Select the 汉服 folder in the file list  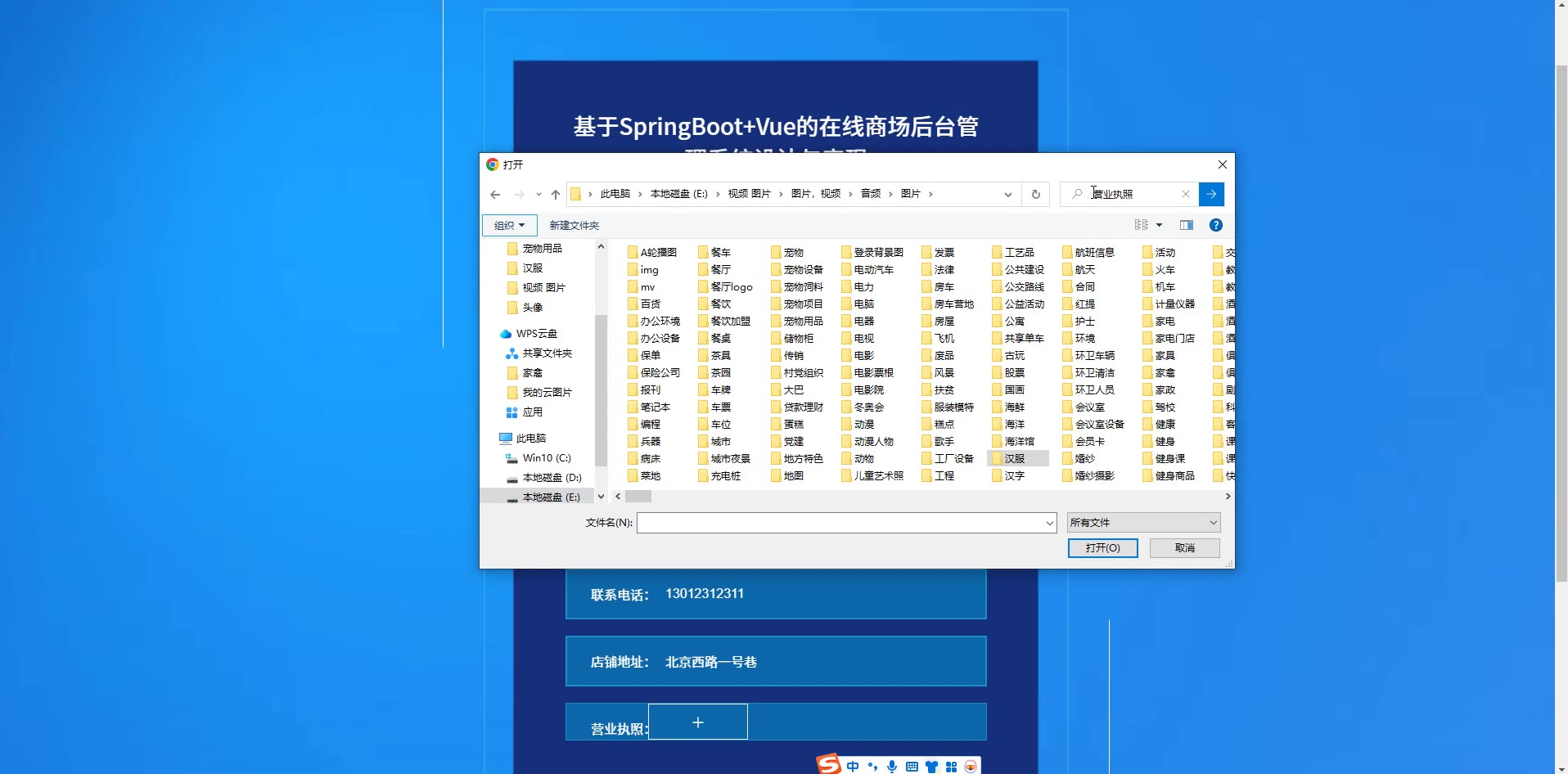pos(1017,459)
